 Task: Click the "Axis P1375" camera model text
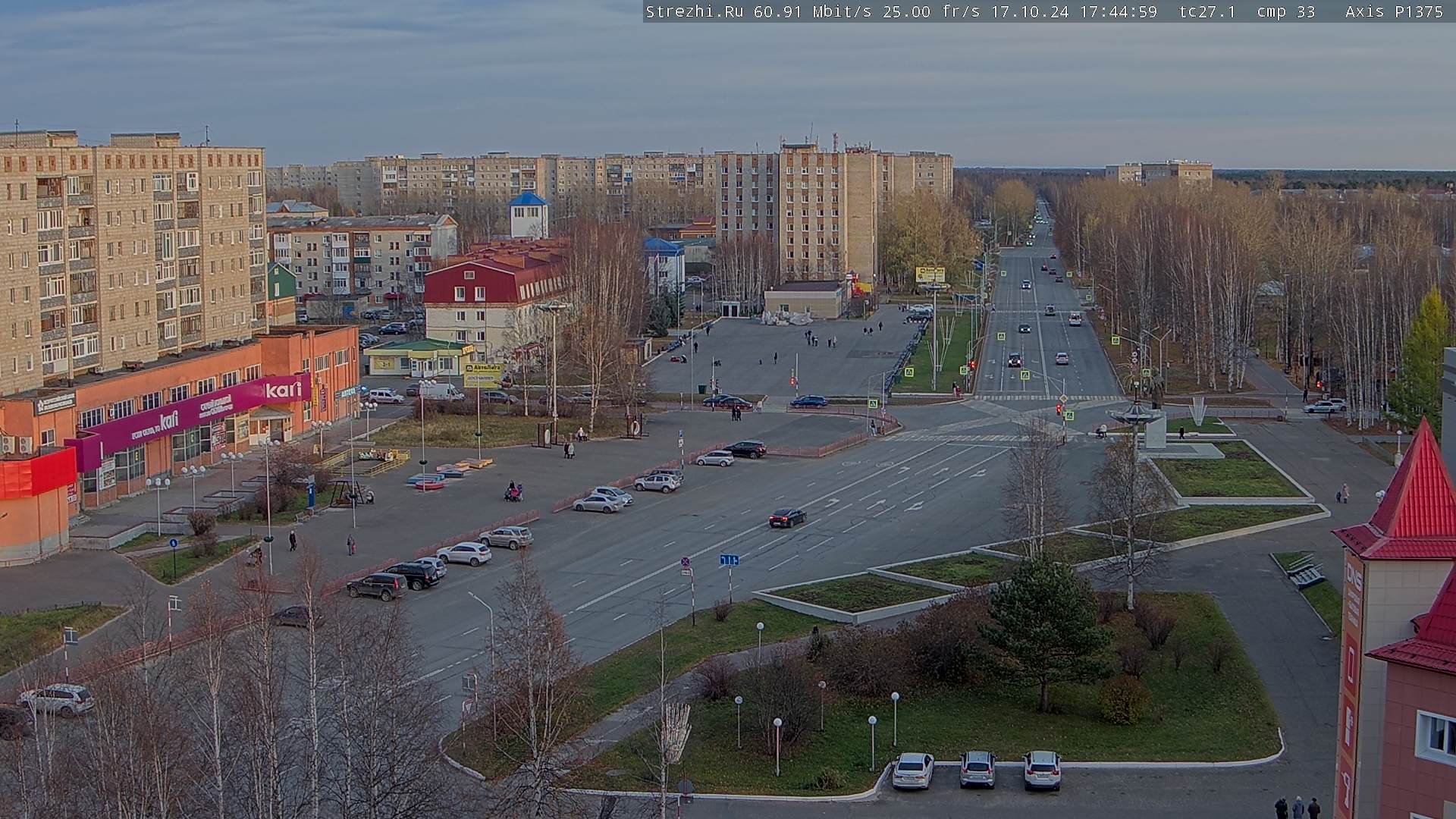coord(1394,11)
